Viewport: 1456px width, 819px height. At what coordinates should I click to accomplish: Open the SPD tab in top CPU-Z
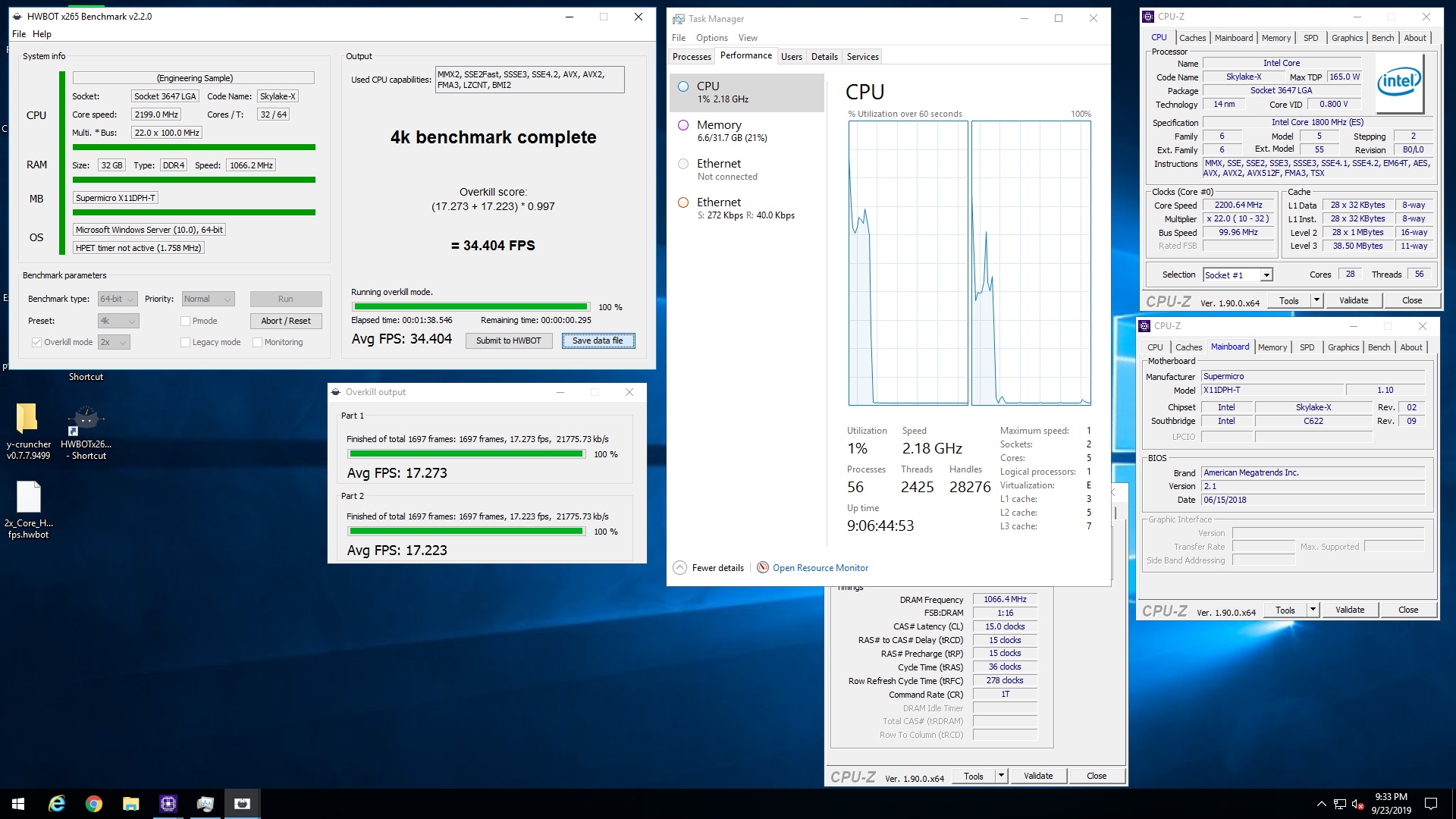click(1310, 38)
